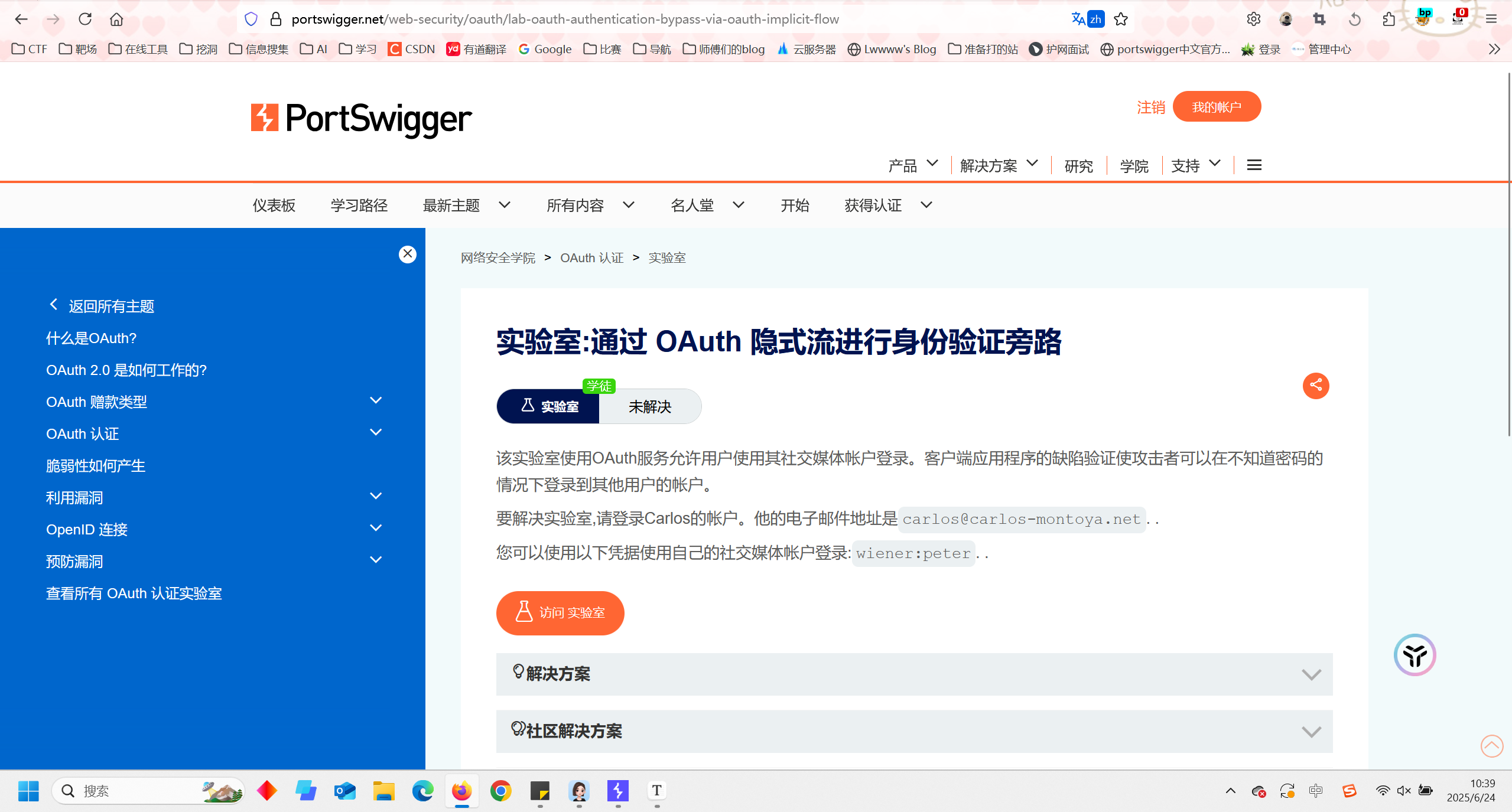Bookmark this page with star icon
Image resolution: width=1512 pixels, height=812 pixels.
coord(1120,19)
